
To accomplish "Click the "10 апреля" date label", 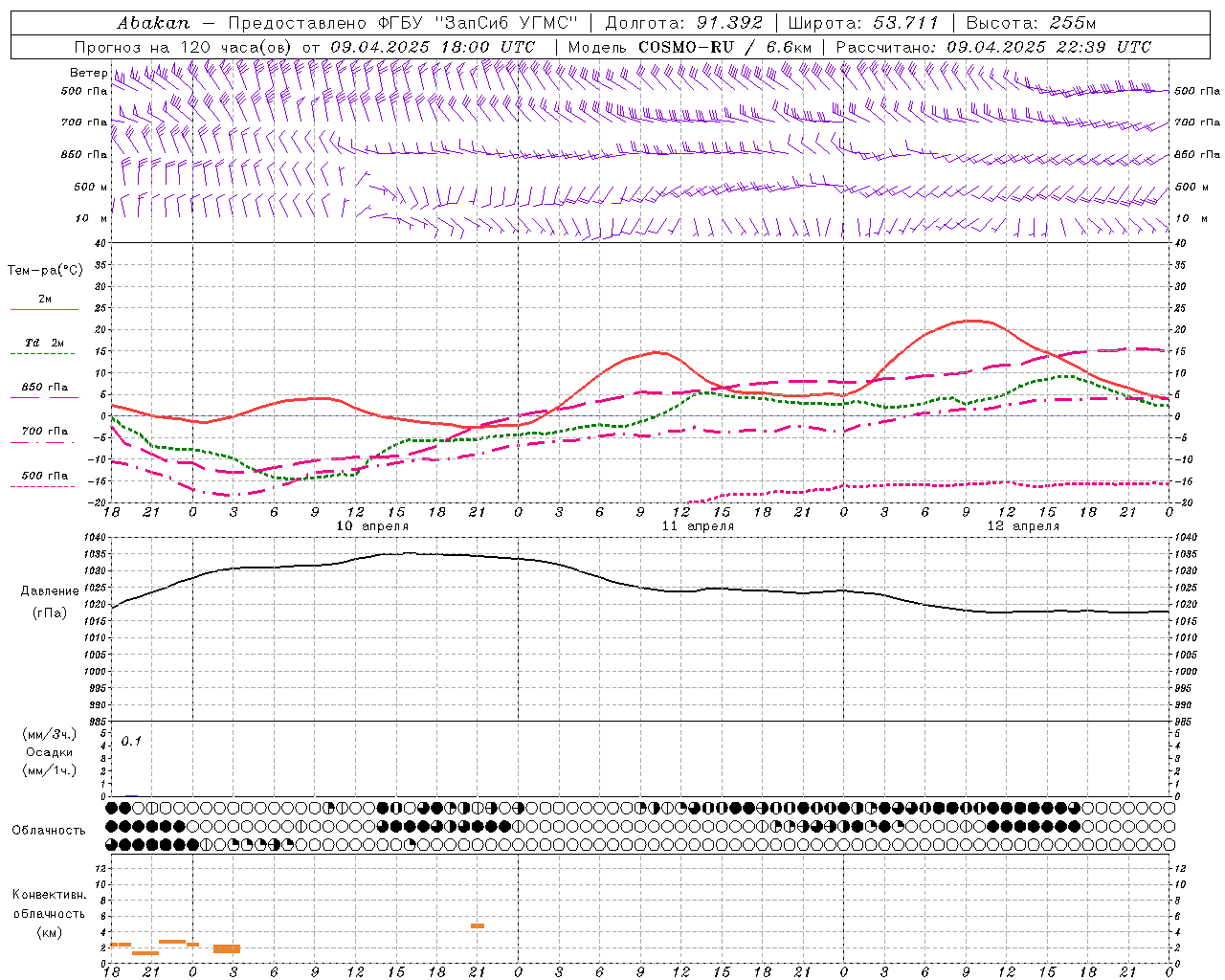I will click(x=372, y=525).
